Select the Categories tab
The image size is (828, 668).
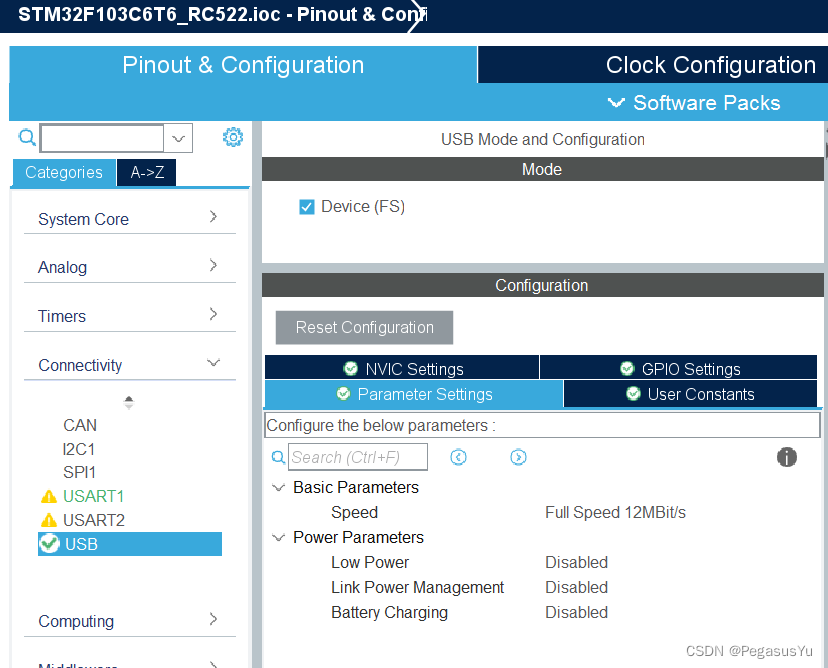(64, 173)
